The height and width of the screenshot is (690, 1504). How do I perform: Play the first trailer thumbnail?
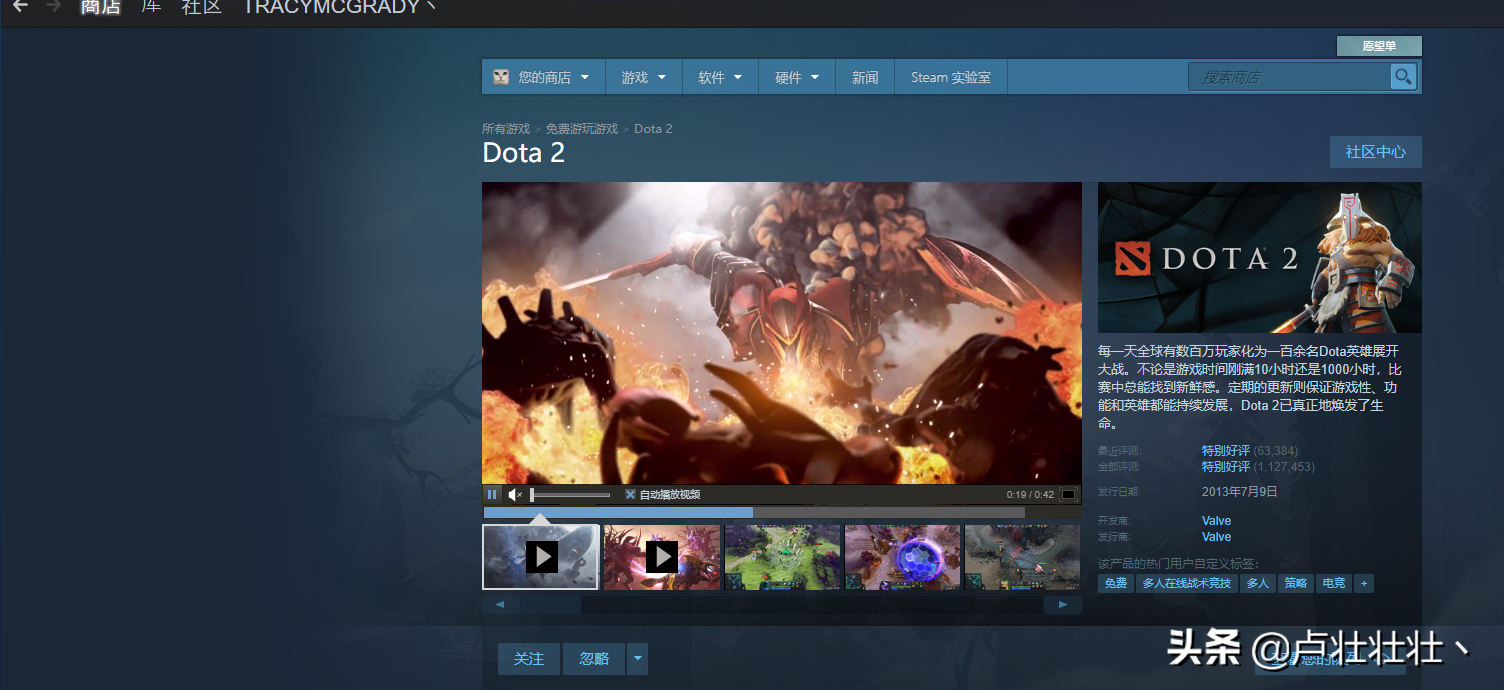point(541,557)
